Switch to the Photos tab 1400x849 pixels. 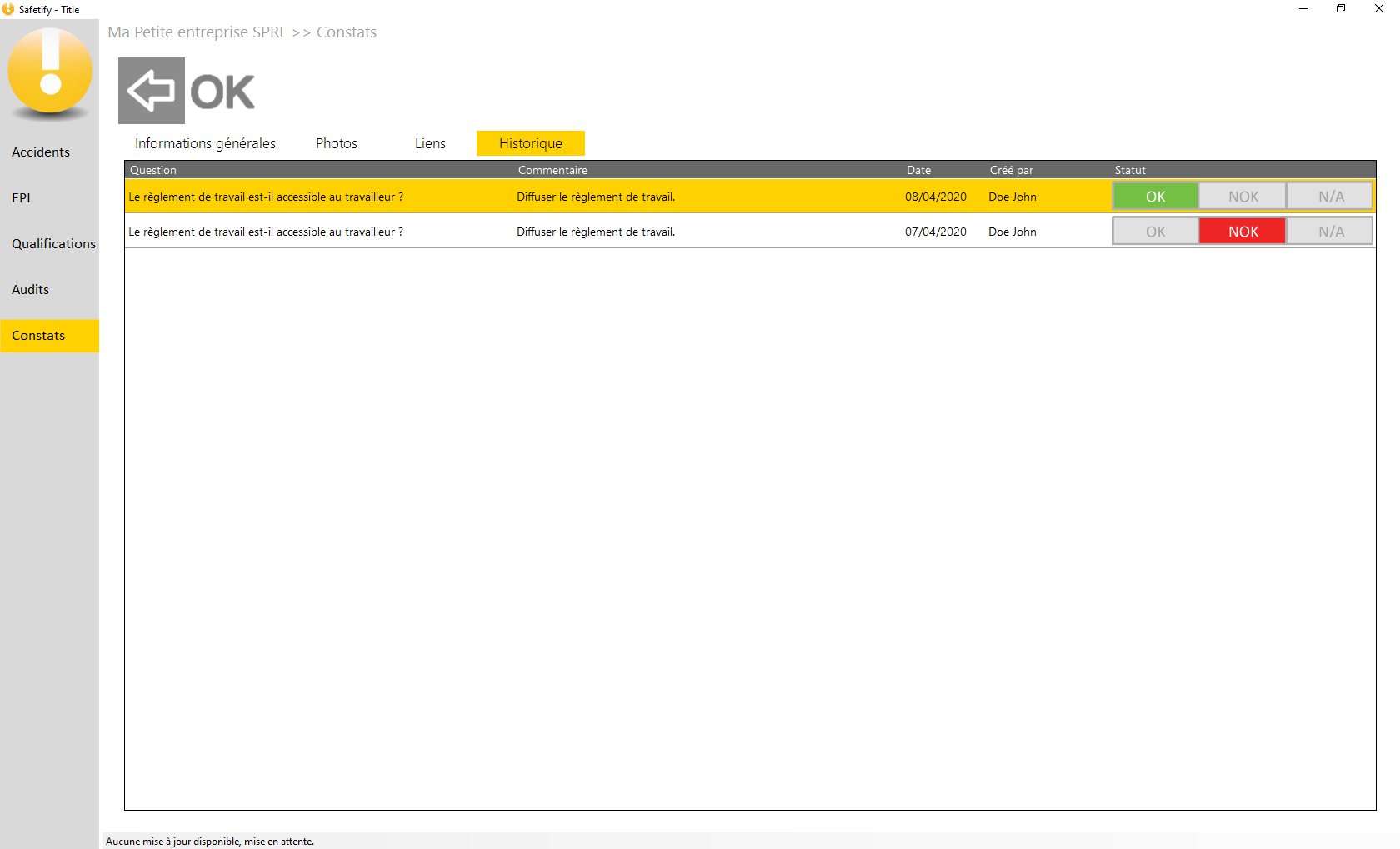337,143
